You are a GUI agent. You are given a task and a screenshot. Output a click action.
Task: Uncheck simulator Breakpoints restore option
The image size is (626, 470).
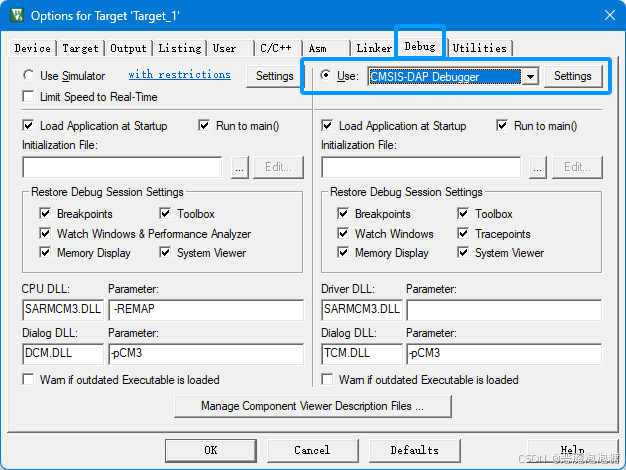pyautogui.click(x=45, y=213)
